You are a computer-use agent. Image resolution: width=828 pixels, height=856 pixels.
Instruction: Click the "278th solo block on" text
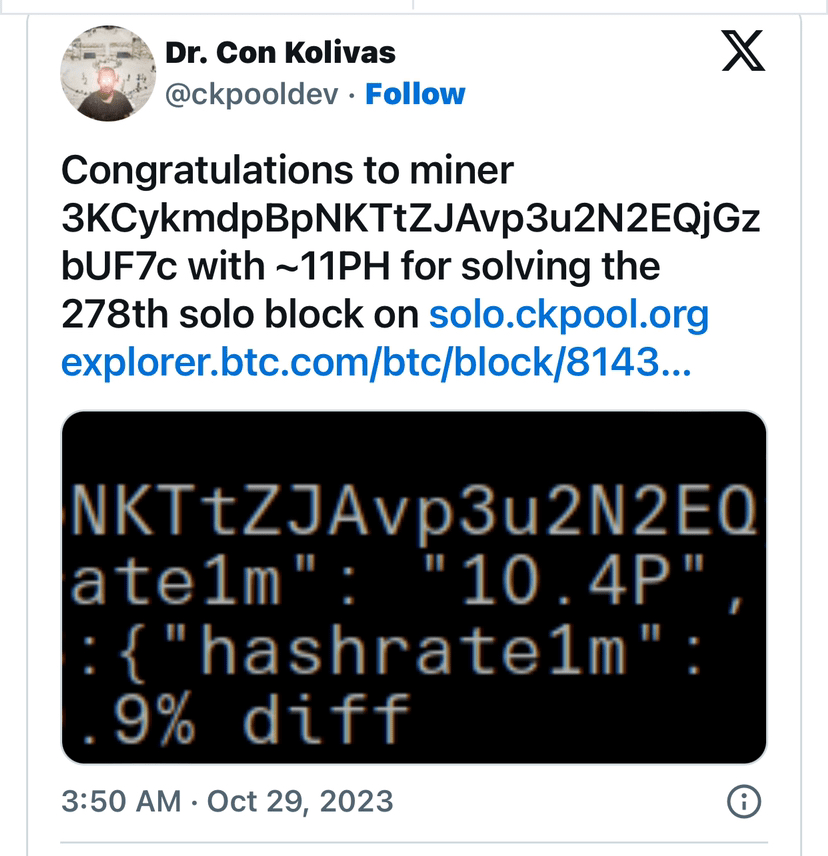[x=240, y=315]
